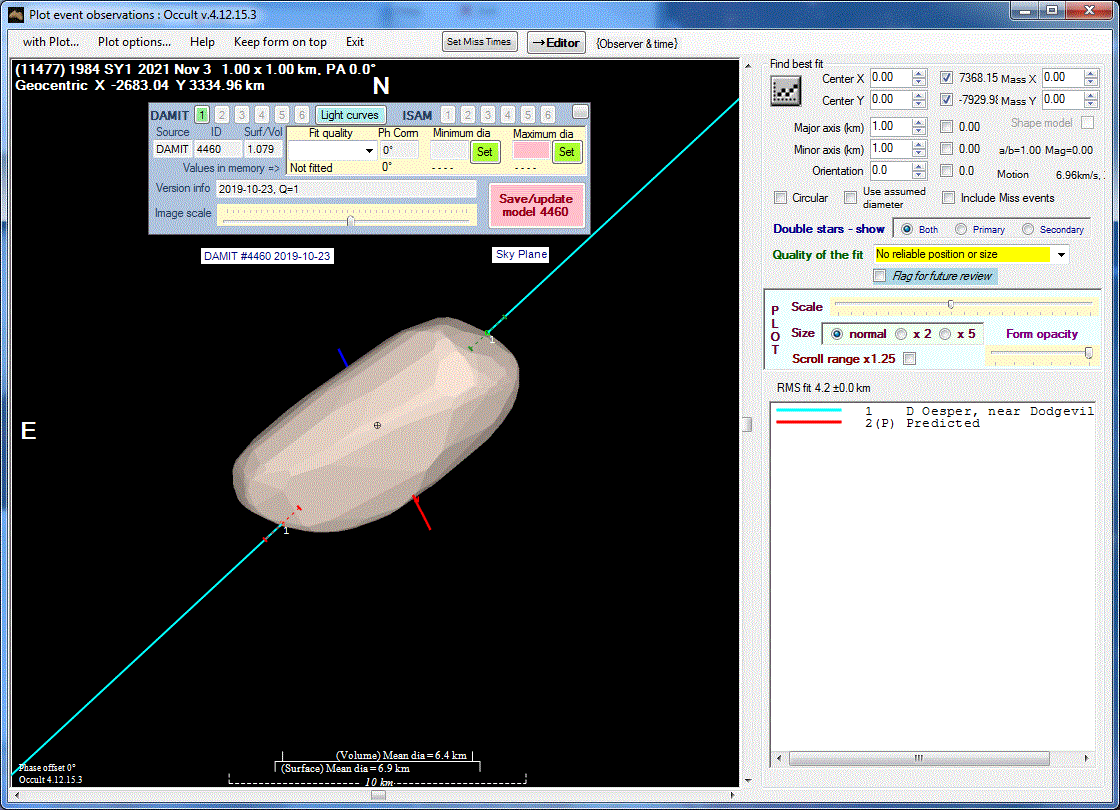Screen dimensions: 1120x810
Task: Select DAMIT model number 5
Action: pos(282,114)
